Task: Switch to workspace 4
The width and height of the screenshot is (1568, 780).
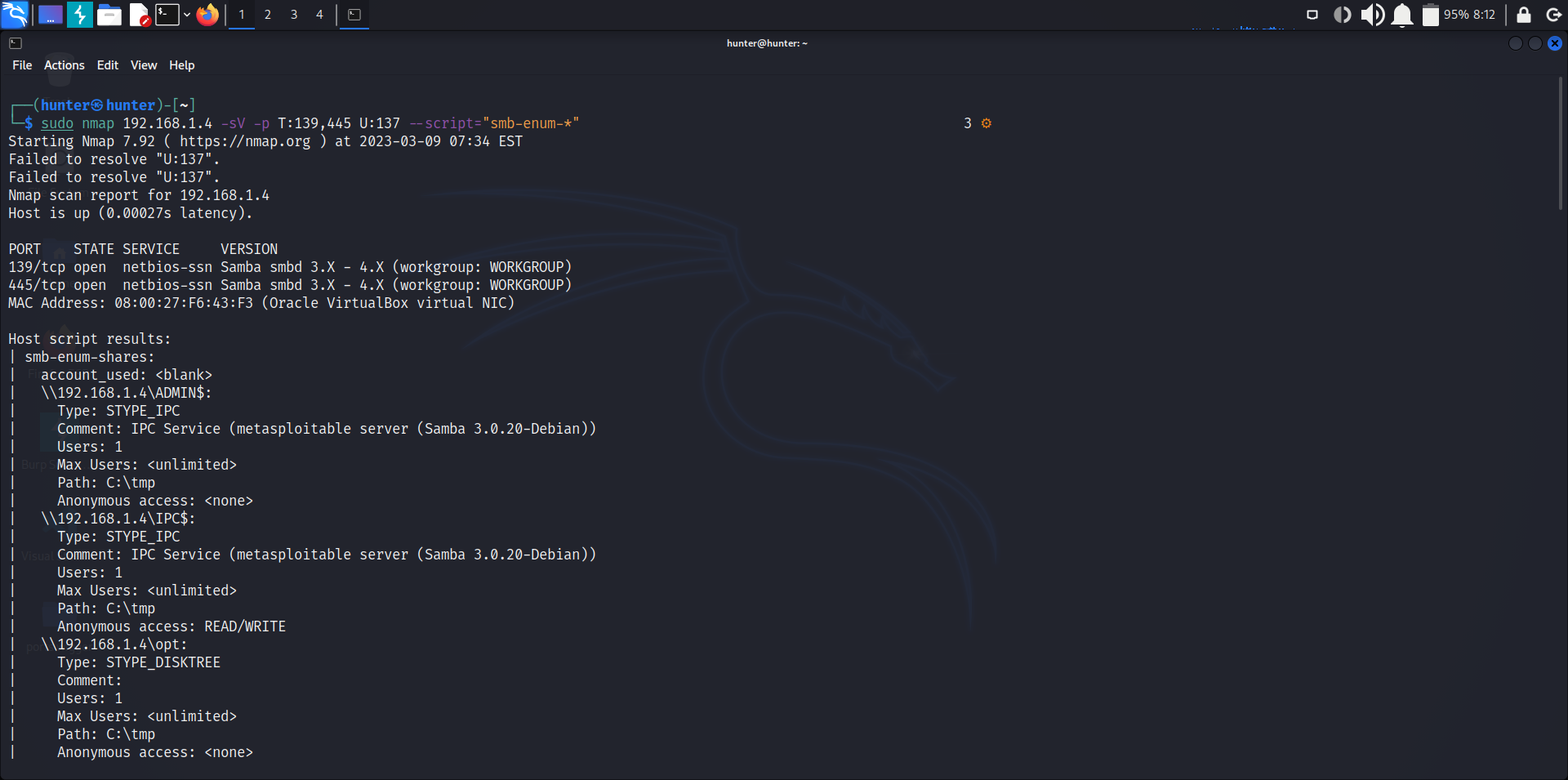Action: [319, 15]
